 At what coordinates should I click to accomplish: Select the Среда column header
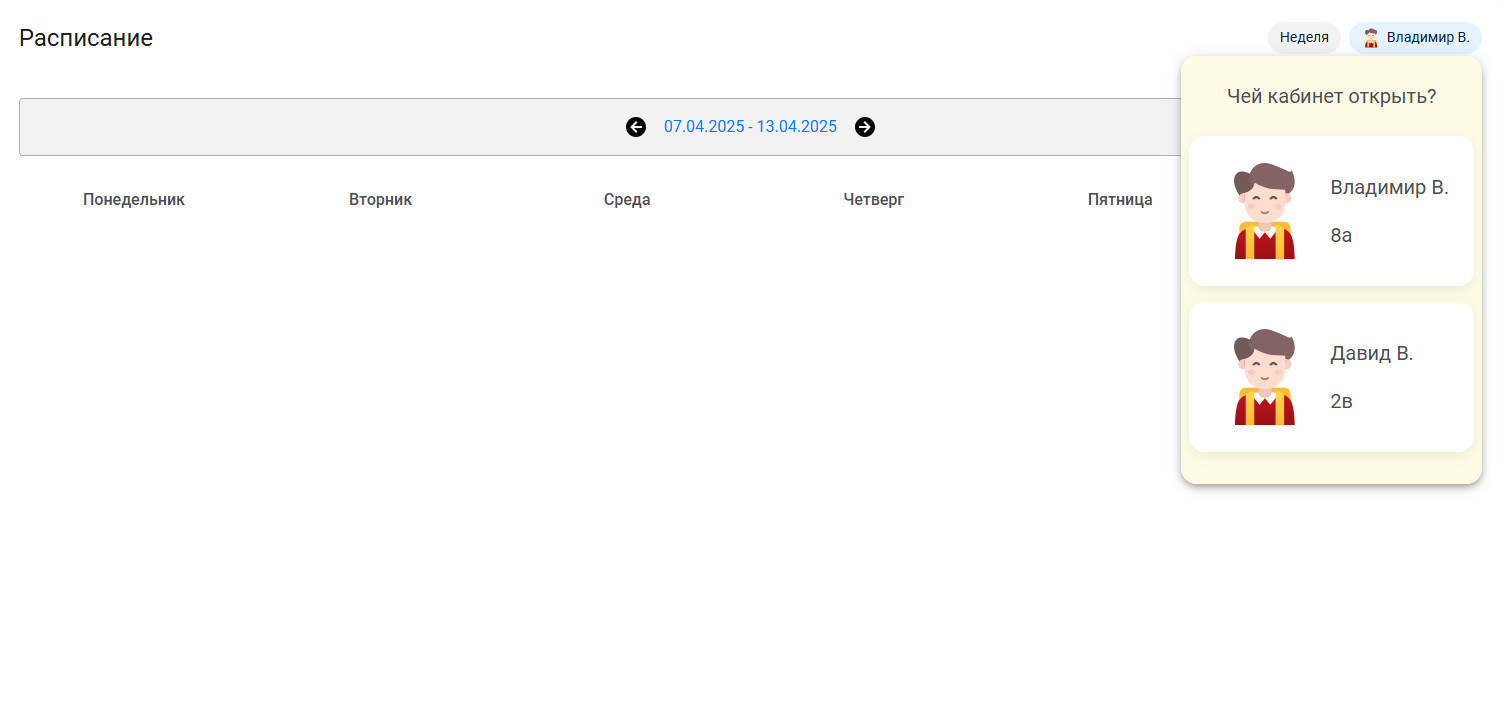(627, 200)
